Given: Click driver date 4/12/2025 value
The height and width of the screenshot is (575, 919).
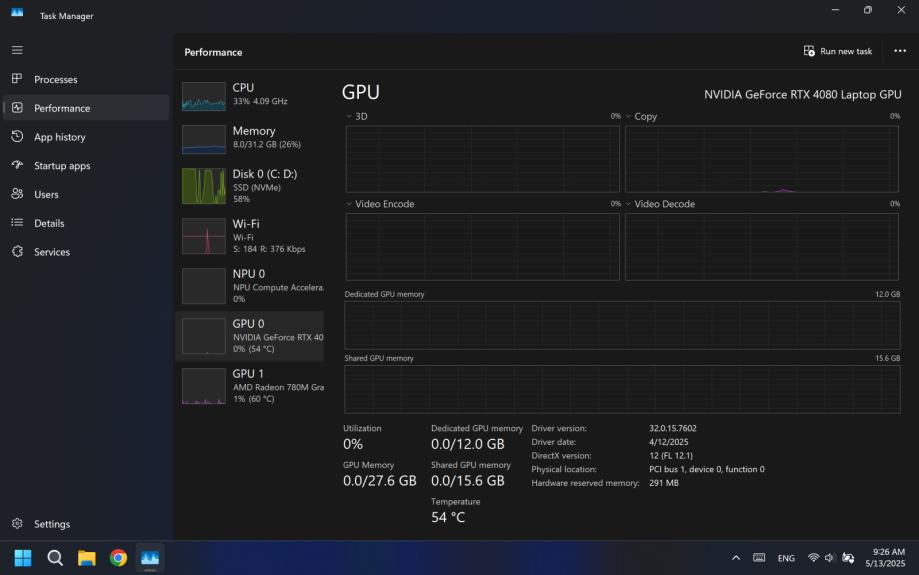Looking at the screenshot, I should tap(668, 442).
